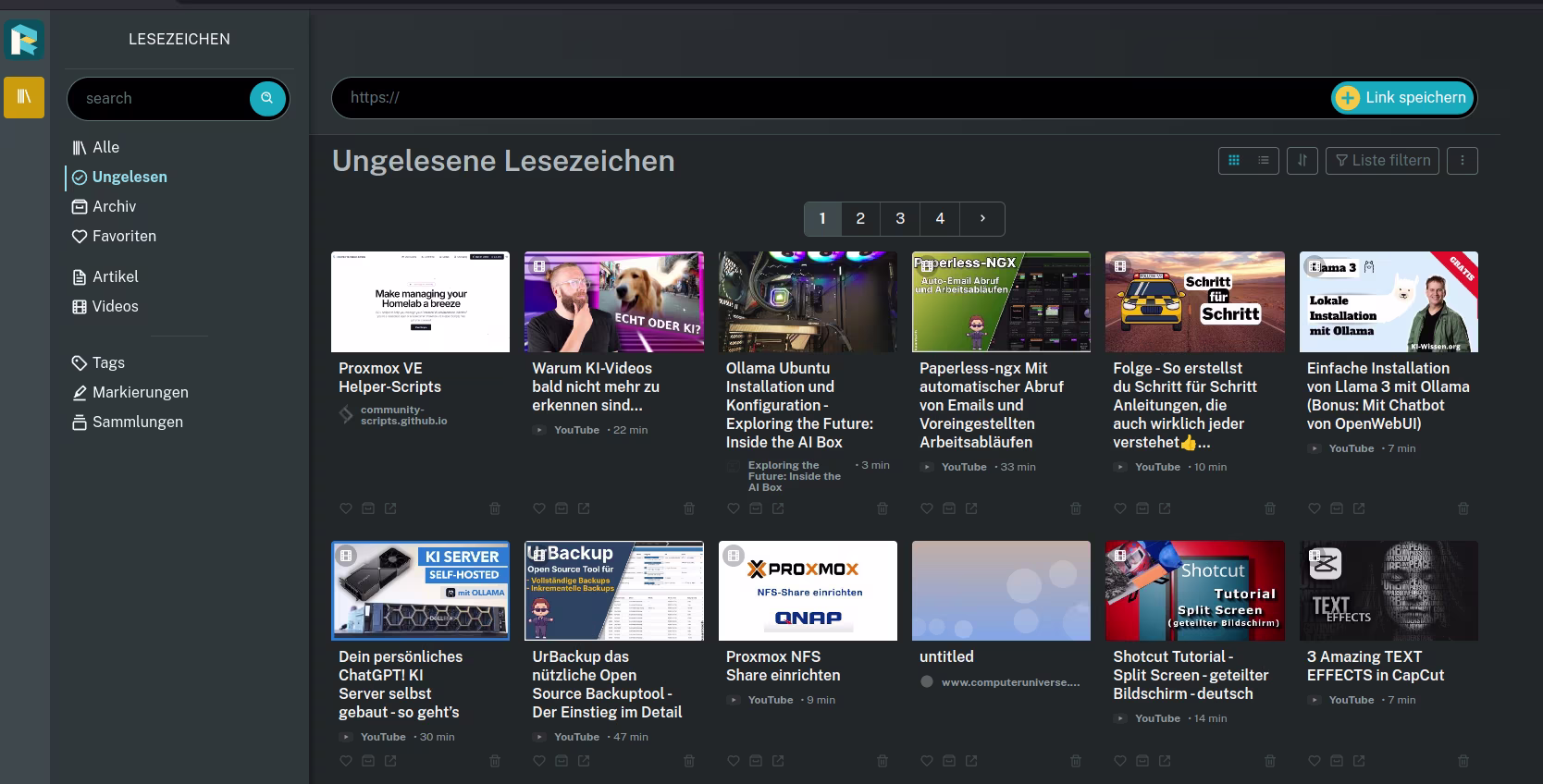This screenshot has width=1543, height=784.
Task: Favorite the Dein persönliches ChatGPT bookmark
Action: pos(346,761)
